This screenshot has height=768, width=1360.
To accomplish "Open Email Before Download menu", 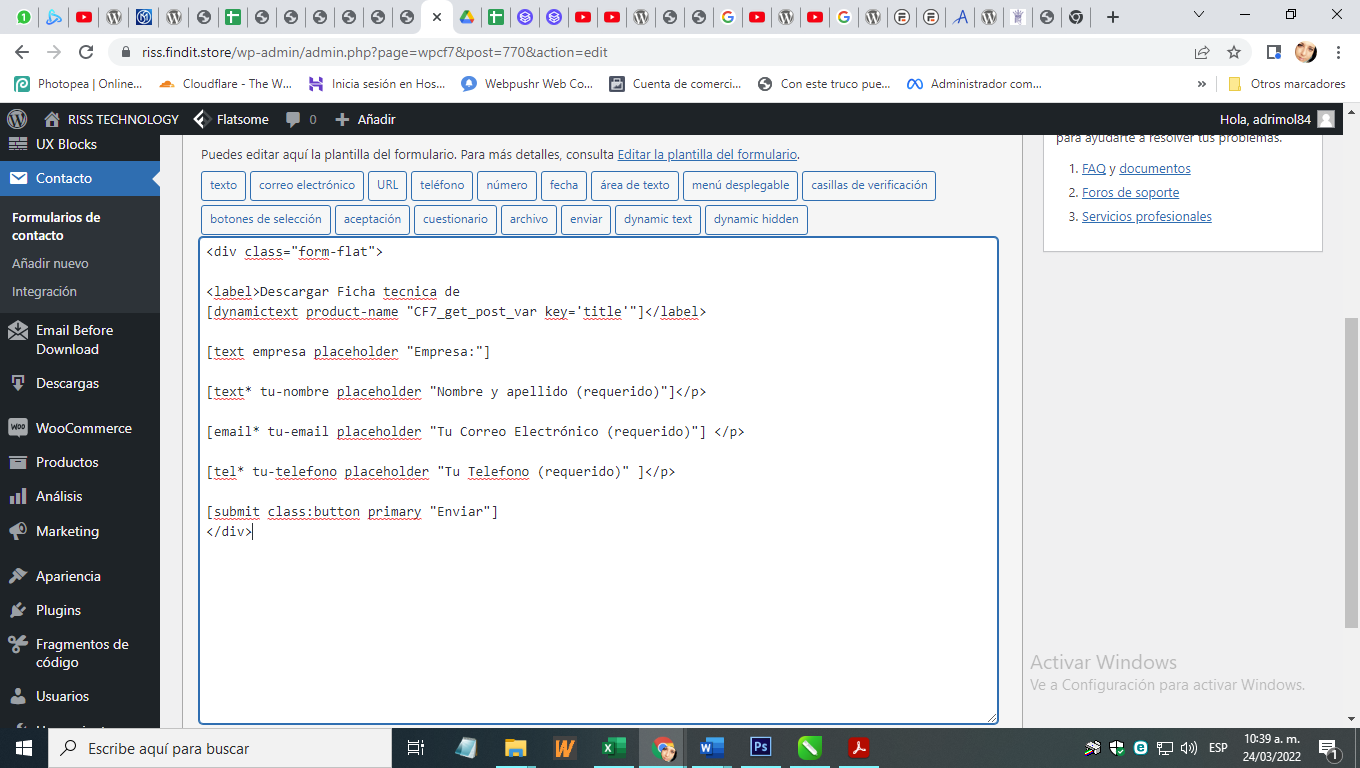I will click(x=80, y=339).
